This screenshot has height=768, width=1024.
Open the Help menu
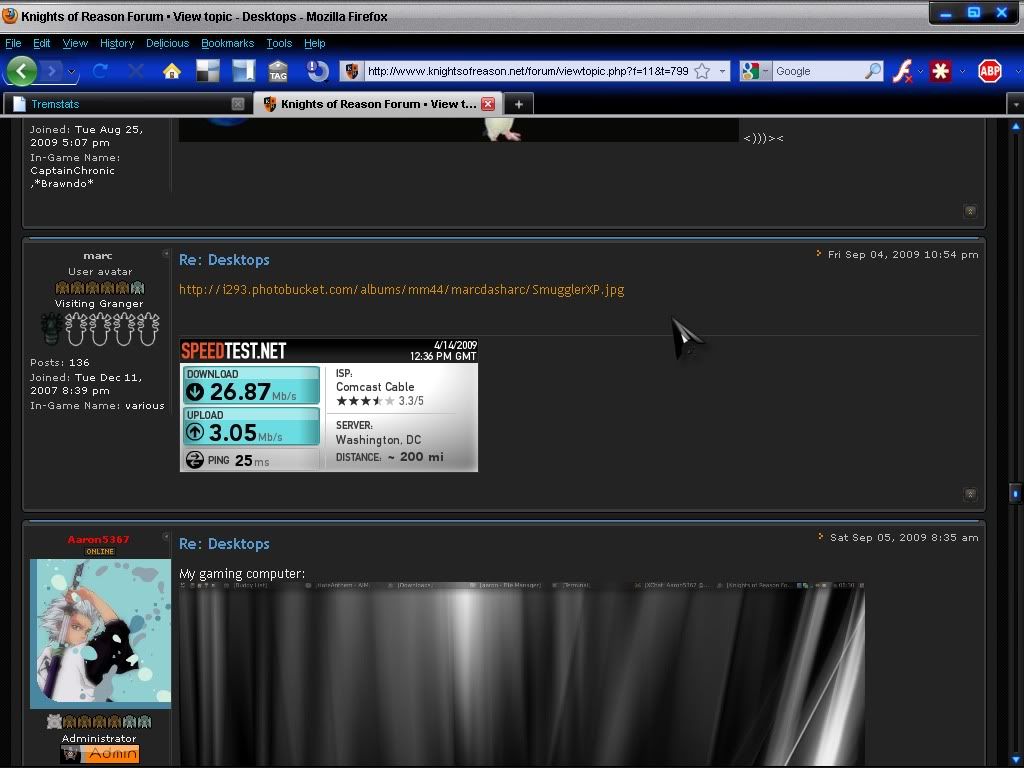(x=314, y=43)
